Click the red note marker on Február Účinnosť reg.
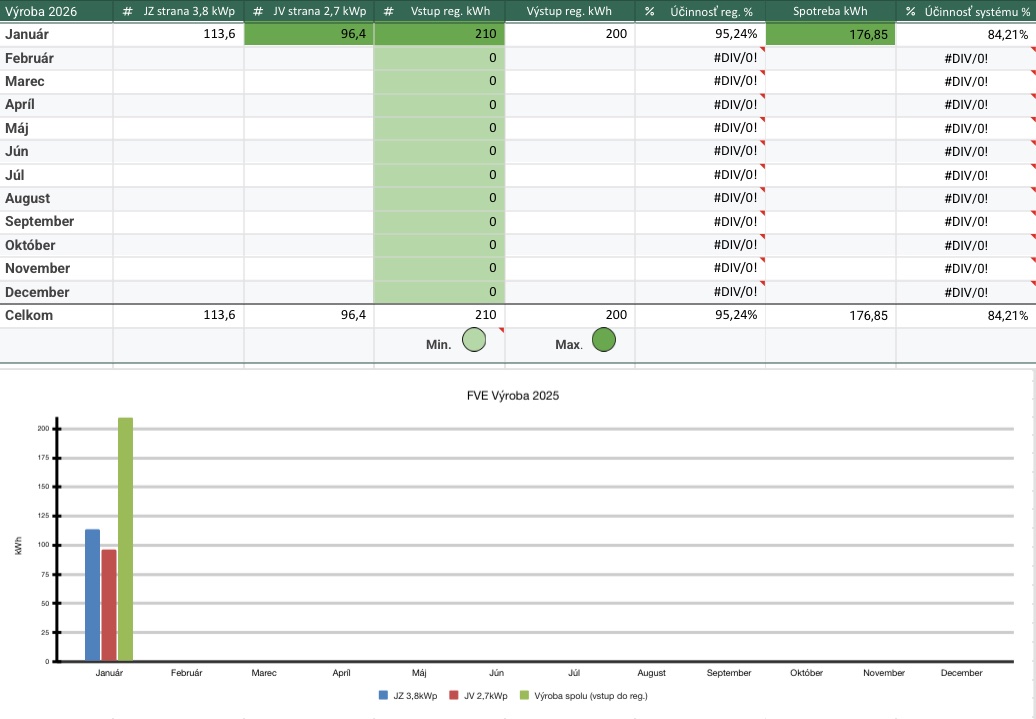Viewport: 1036px width, 719px height. pos(761,50)
